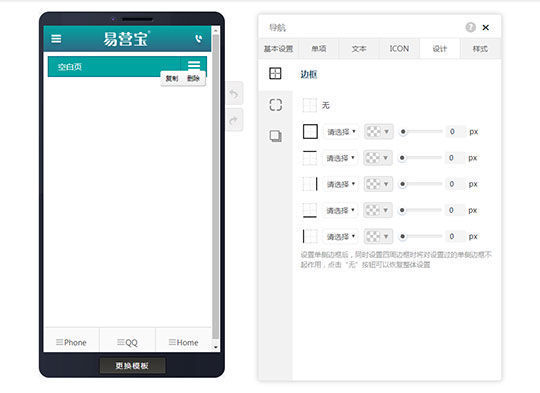
Task: Close the 导航 settings panel
Action: (x=486, y=28)
